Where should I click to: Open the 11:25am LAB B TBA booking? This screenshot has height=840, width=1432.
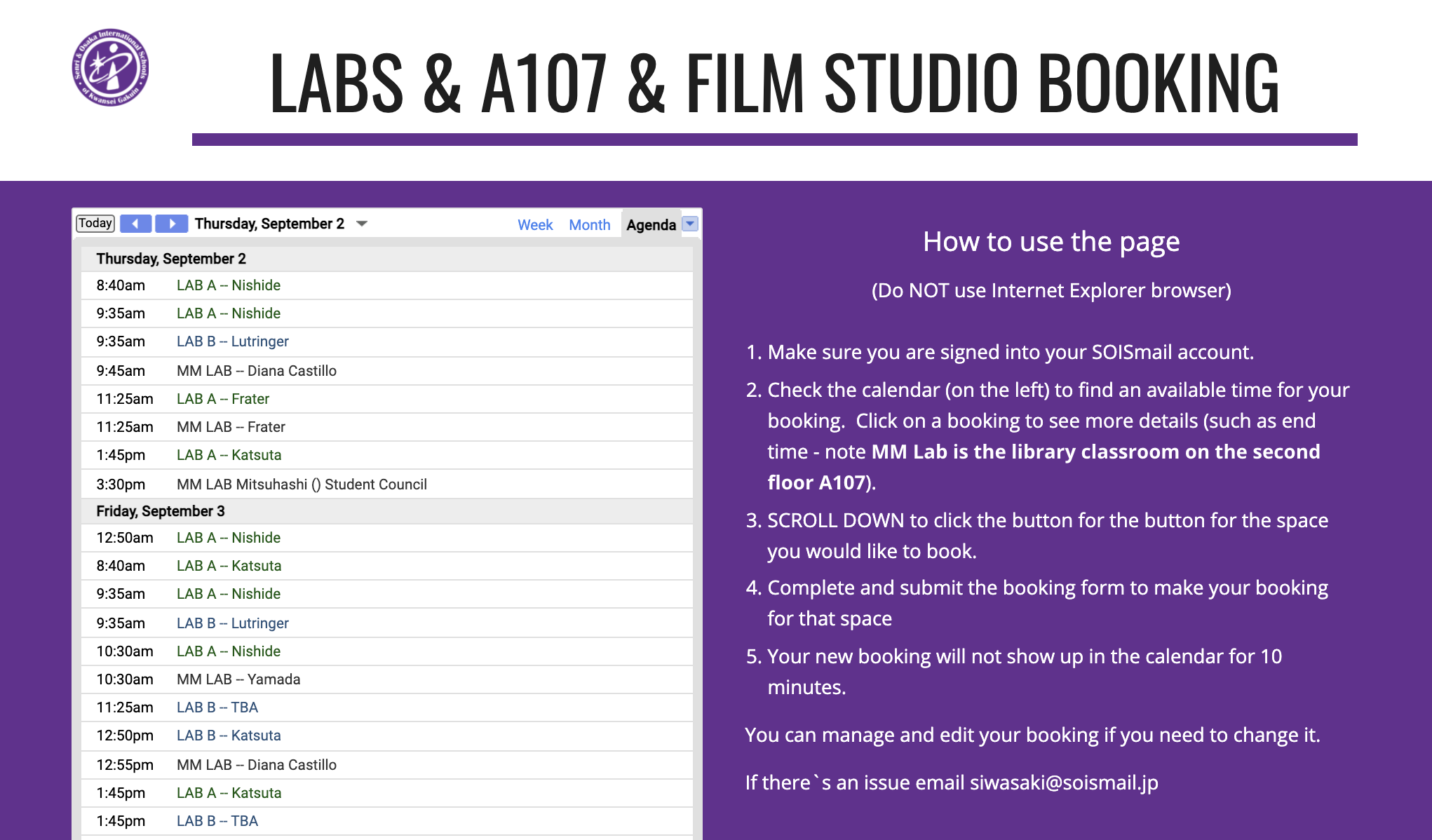coord(217,707)
